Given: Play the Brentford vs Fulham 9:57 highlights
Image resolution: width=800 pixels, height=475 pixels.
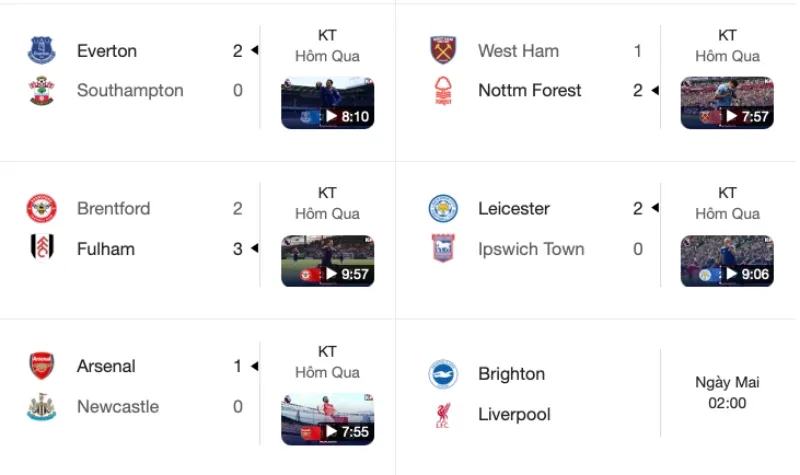Looking at the screenshot, I should (328, 261).
